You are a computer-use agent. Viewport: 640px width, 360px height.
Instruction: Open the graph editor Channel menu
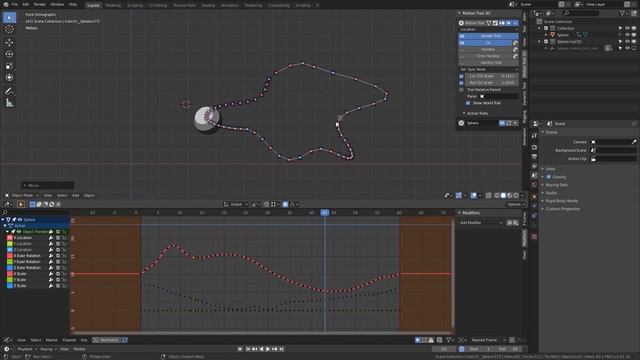click(69, 340)
